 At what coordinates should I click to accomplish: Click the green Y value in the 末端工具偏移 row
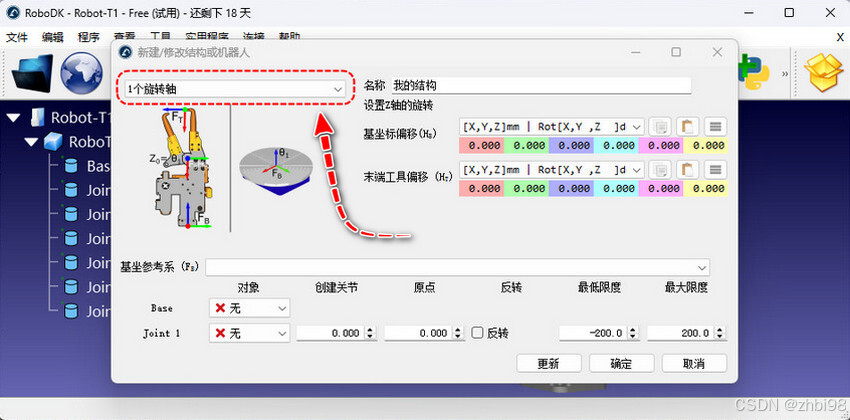coord(526,189)
